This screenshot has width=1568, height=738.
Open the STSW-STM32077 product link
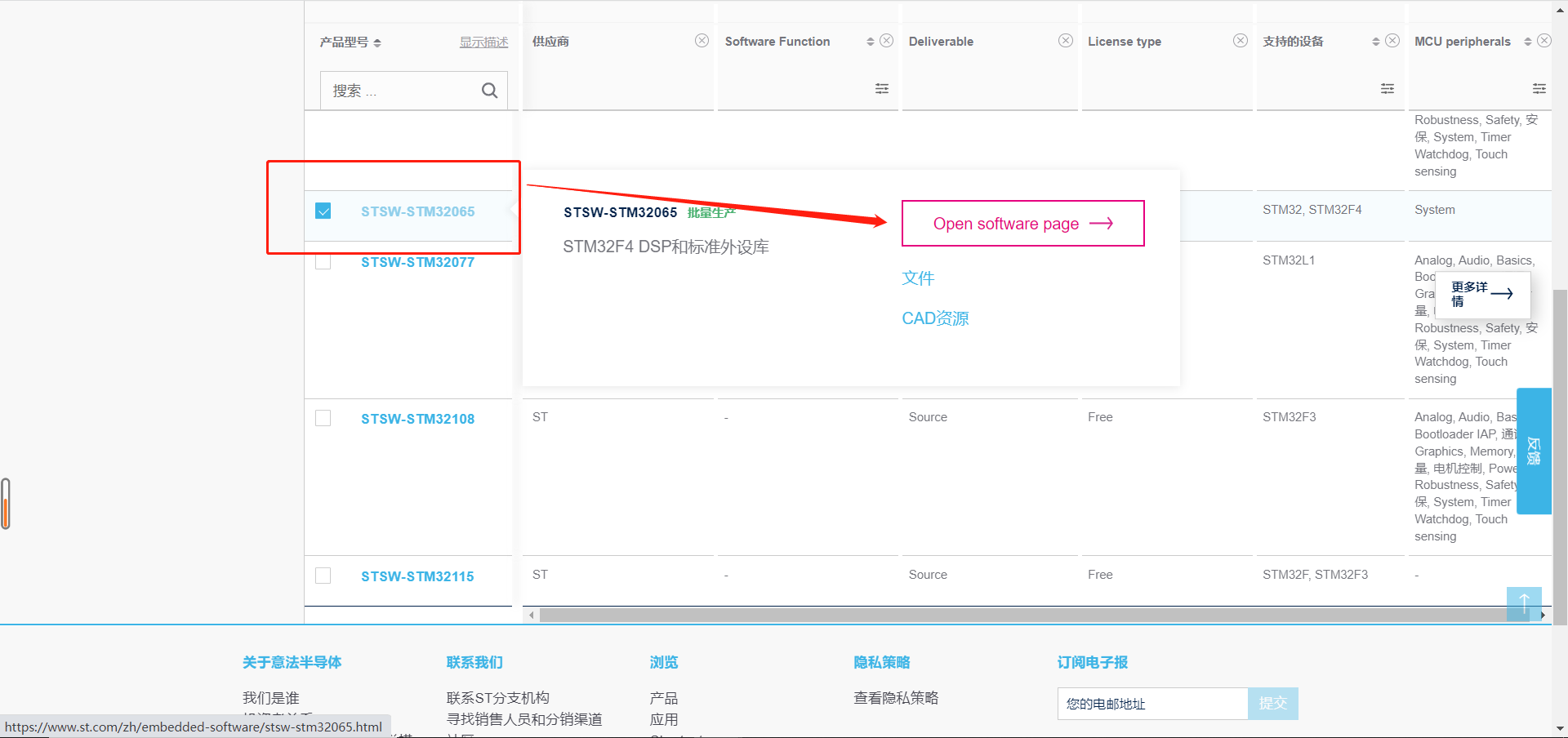pos(418,262)
